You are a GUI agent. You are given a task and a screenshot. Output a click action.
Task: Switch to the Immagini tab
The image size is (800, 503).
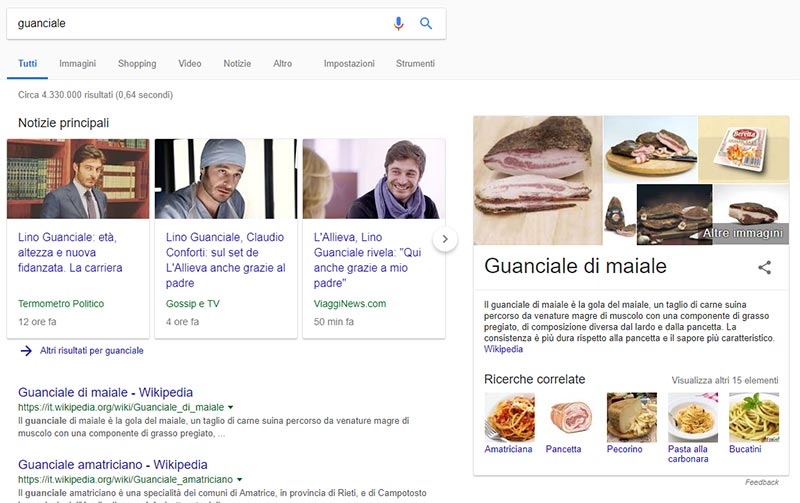click(x=78, y=64)
